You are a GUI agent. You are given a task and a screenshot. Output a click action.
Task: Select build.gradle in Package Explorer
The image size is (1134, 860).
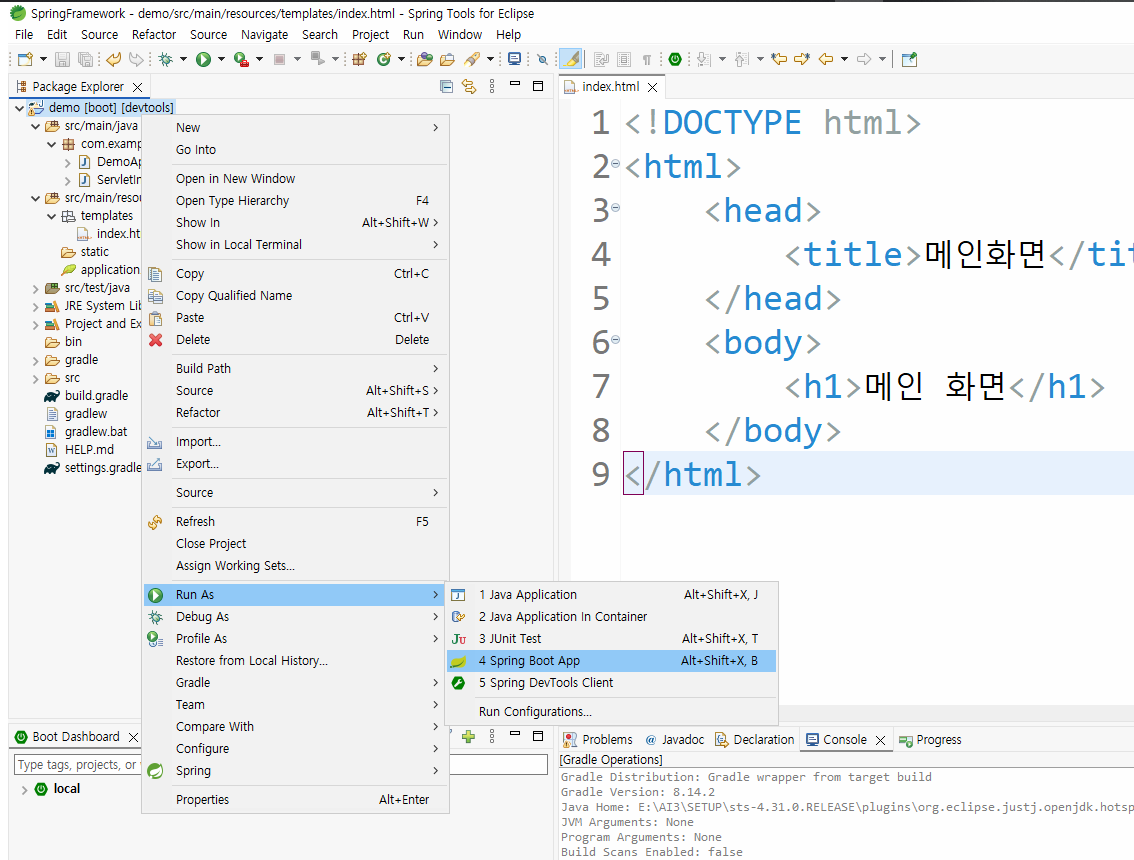96,396
